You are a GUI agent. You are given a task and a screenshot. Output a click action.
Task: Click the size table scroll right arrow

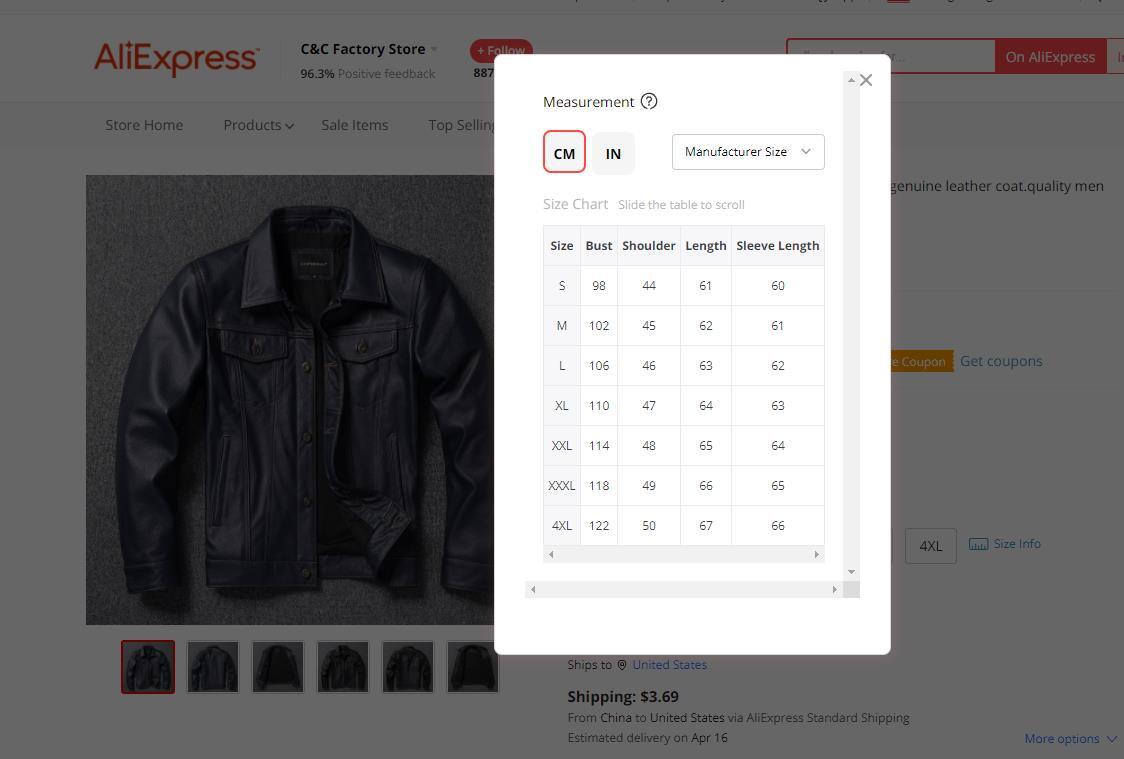click(x=816, y=554)
